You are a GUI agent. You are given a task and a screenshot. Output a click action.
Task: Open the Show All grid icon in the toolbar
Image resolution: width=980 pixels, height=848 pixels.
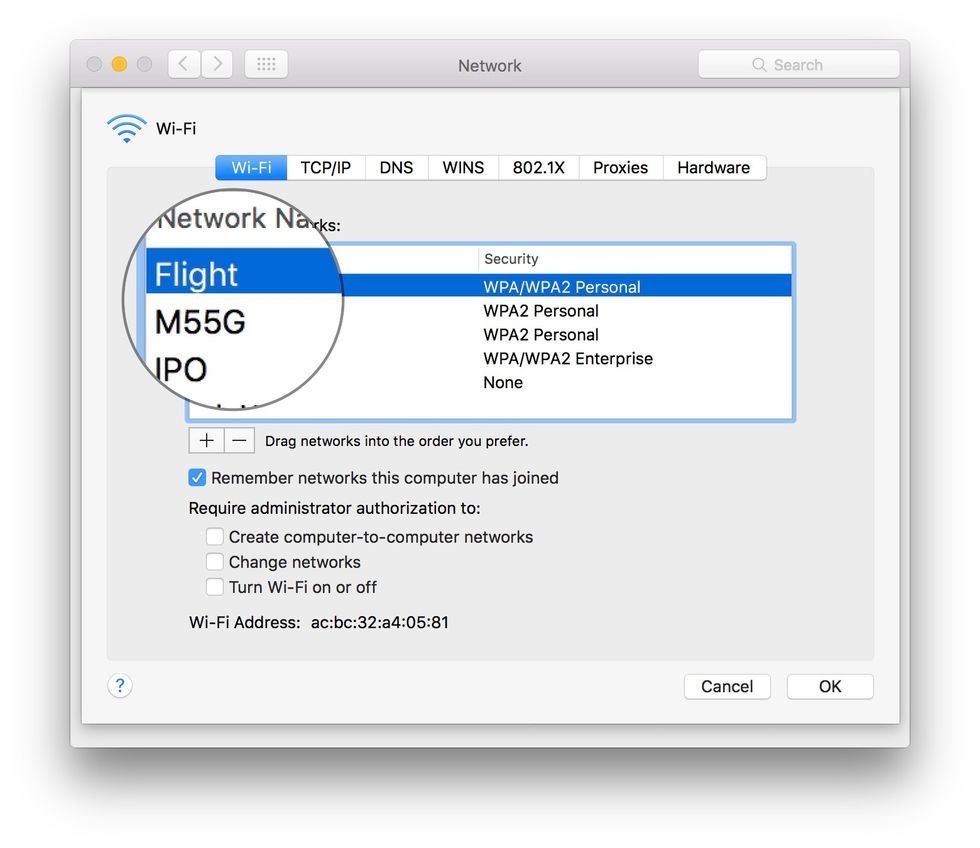pyautogui.click(x=266, y=63)
